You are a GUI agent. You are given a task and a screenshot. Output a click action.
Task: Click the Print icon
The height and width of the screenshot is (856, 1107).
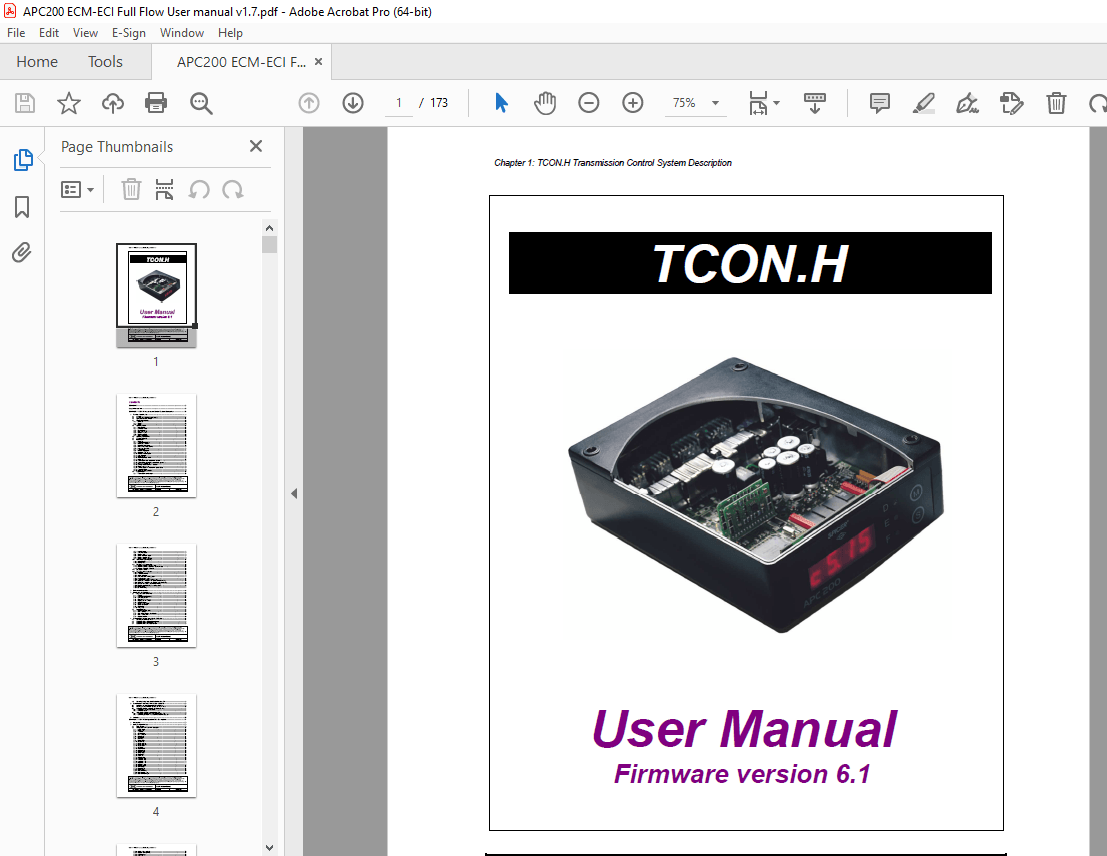pos(156,103)
